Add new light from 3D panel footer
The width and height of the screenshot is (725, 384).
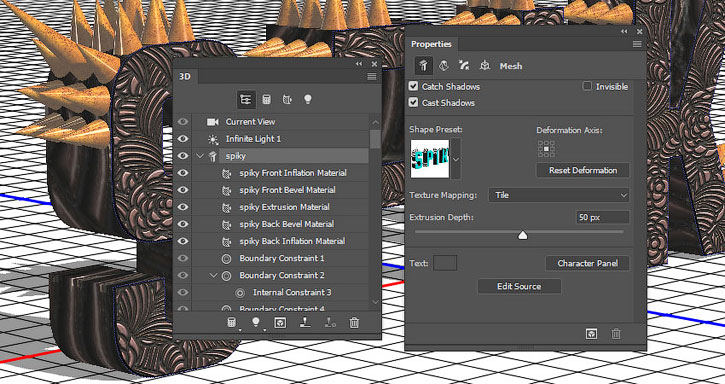(256, 322)
